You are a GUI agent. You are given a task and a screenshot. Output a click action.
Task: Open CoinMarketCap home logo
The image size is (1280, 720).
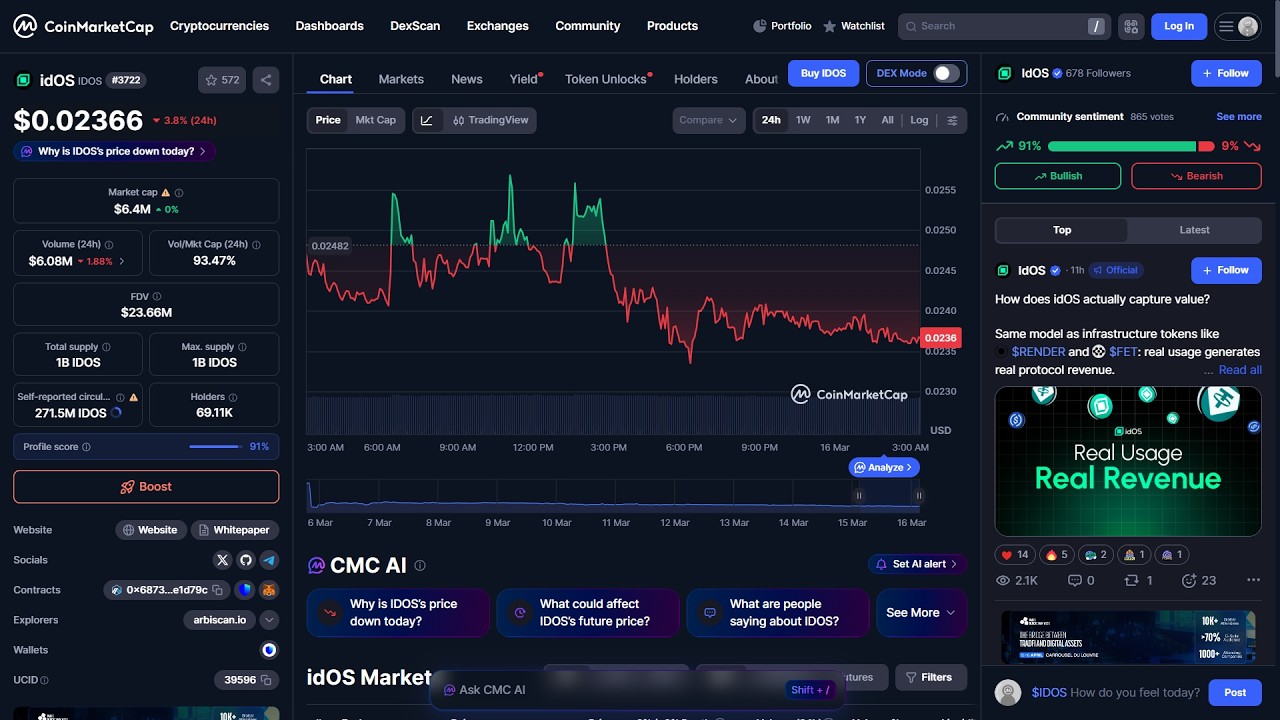[83, 26]
